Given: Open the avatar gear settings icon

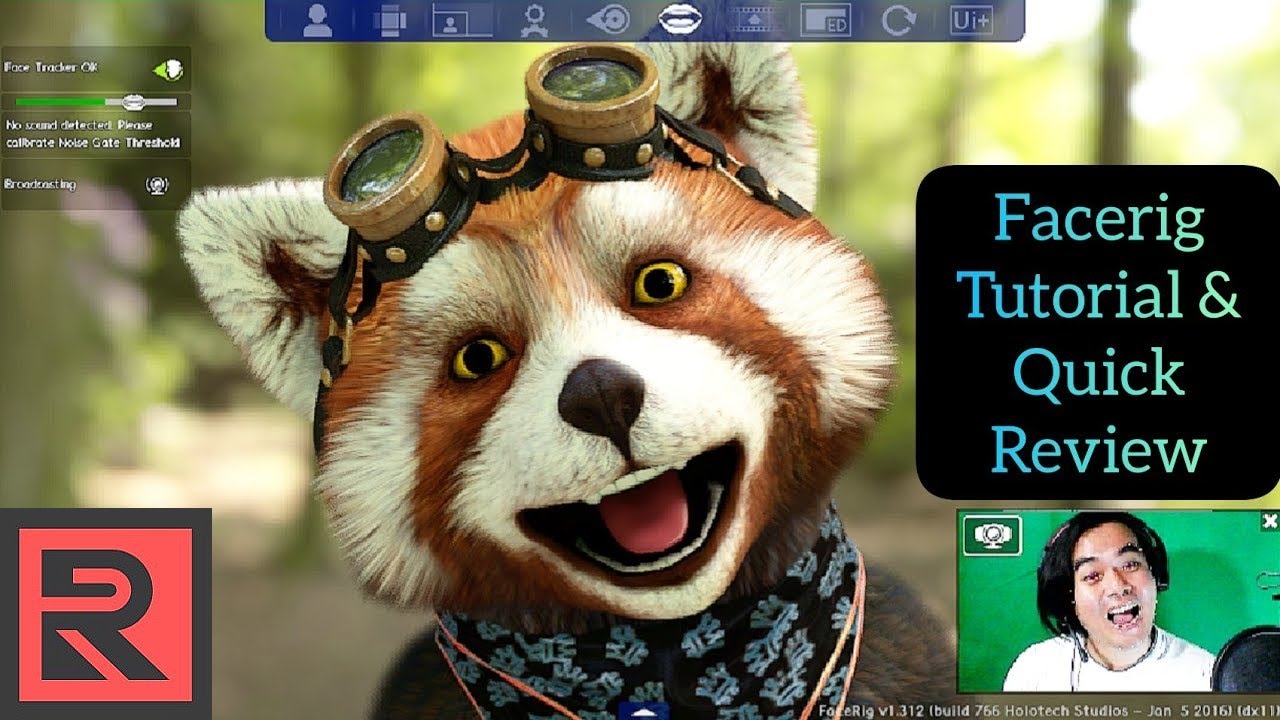Looking at the screenshot, I should point(535,20).
